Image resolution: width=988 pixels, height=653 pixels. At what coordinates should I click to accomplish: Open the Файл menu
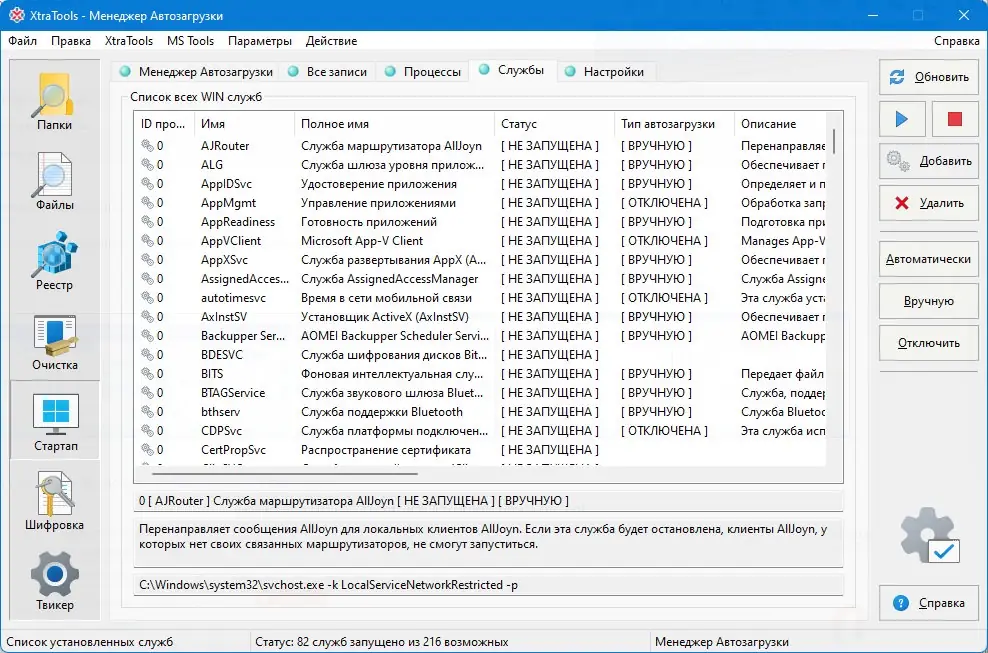click(x=23, y=41)
